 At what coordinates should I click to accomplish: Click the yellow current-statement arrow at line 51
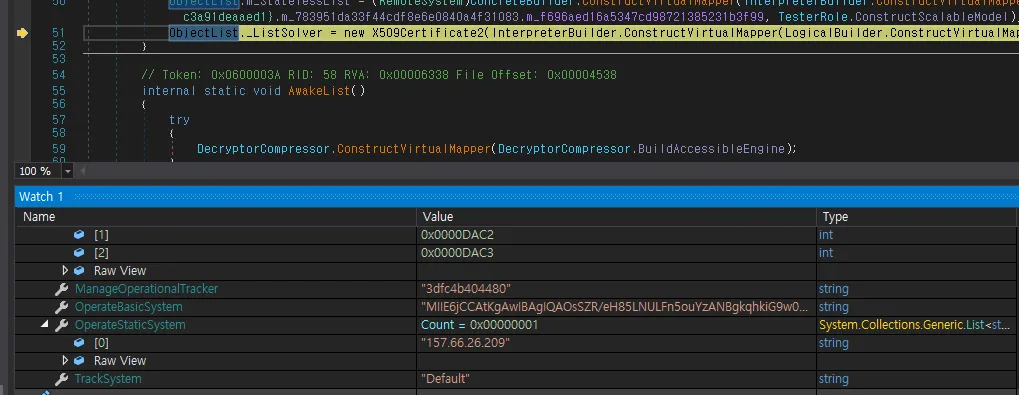pos(22,32)
